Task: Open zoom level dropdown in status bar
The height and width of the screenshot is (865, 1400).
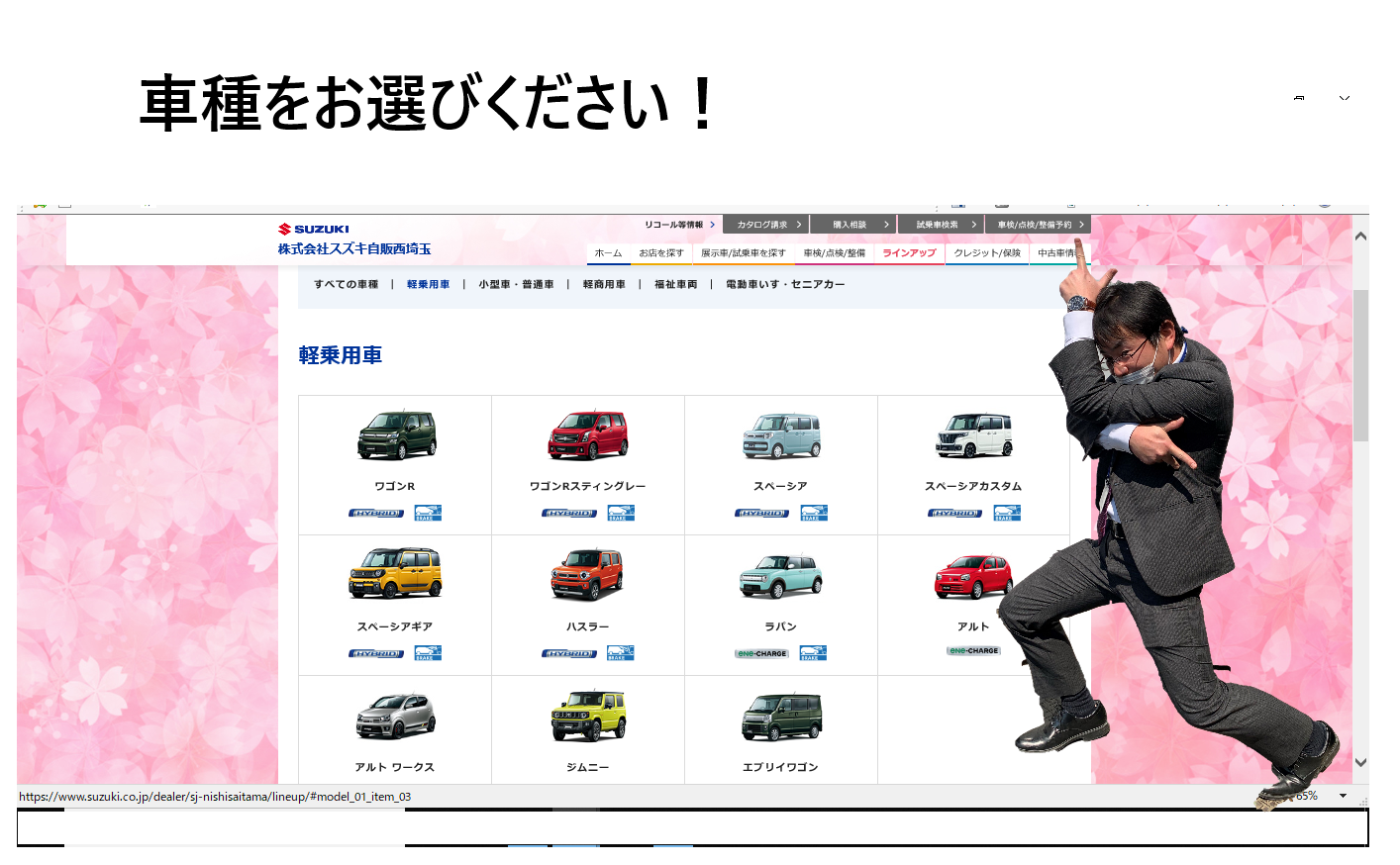Action: [x=1344, y=796]
